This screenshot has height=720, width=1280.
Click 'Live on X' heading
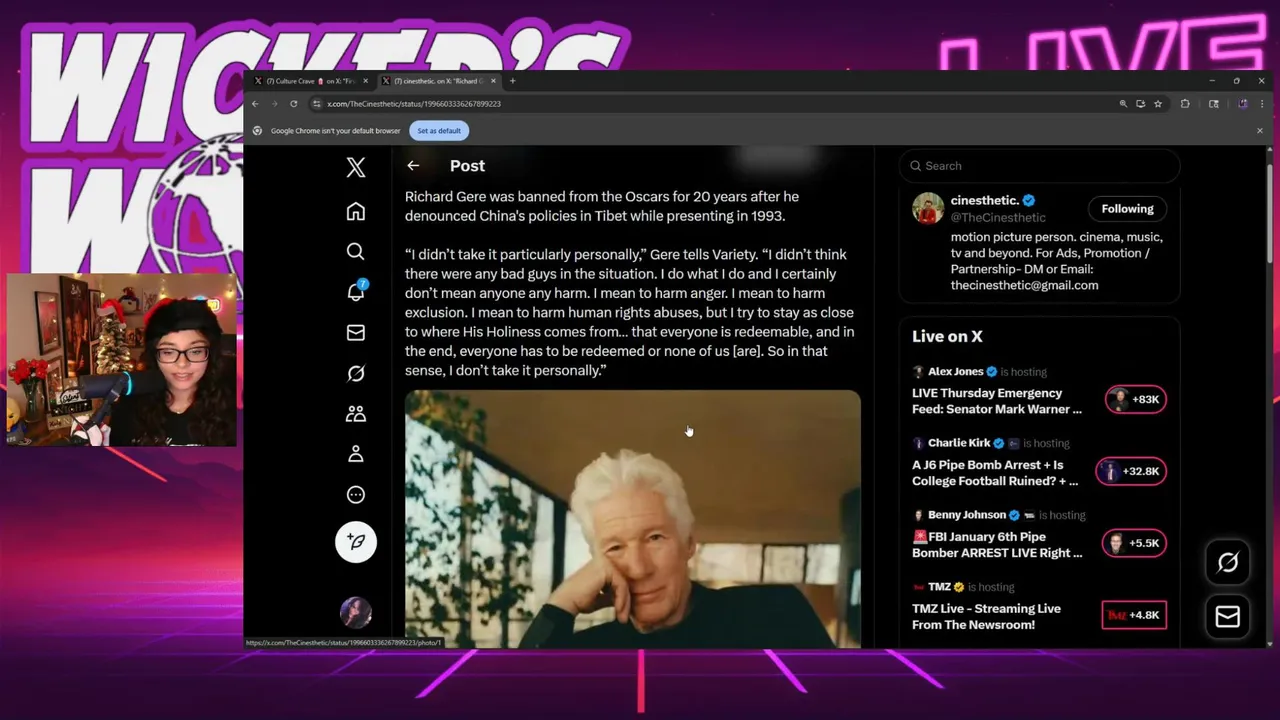(x=947, y=337)
